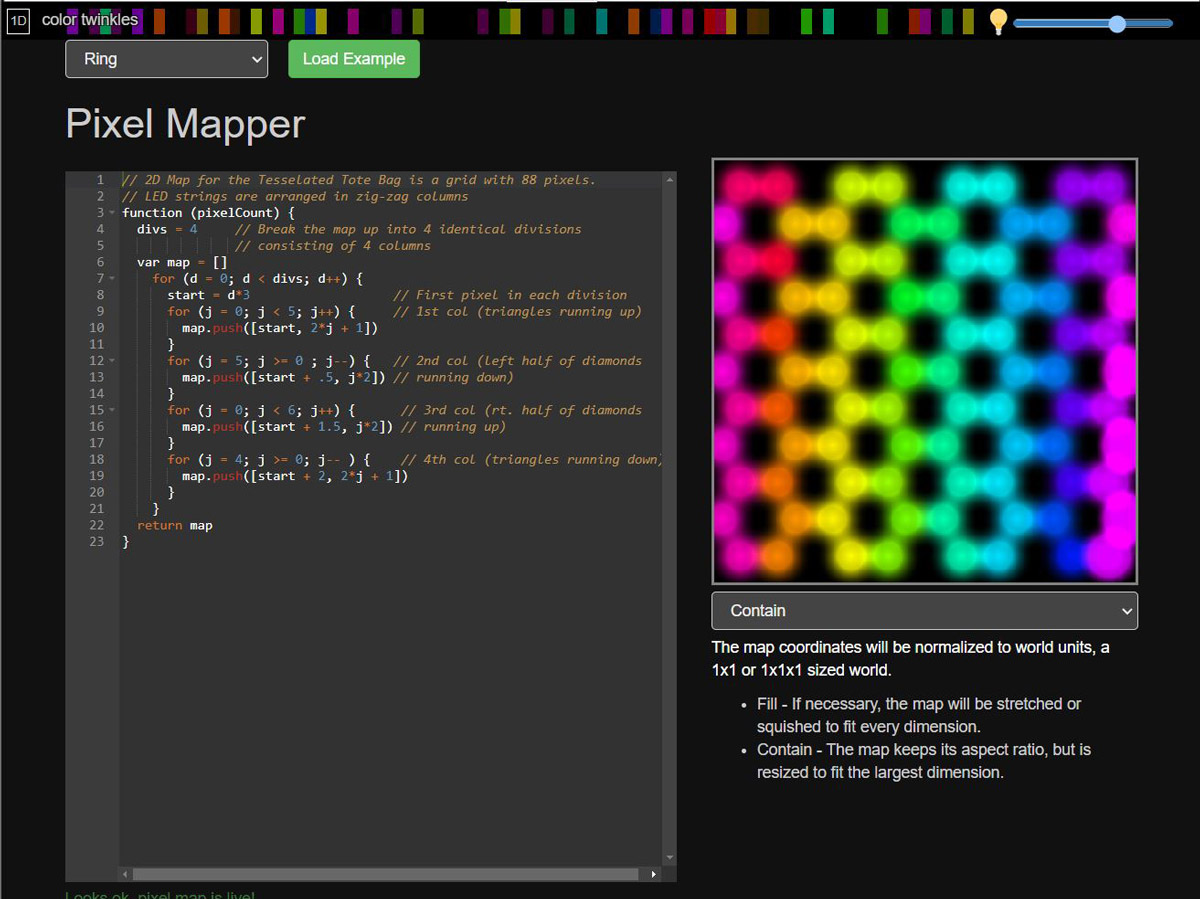This screenshot has width=1200, height=899.
Task: Click line number 23 in the gutter
Action: (x=96, y=541)
